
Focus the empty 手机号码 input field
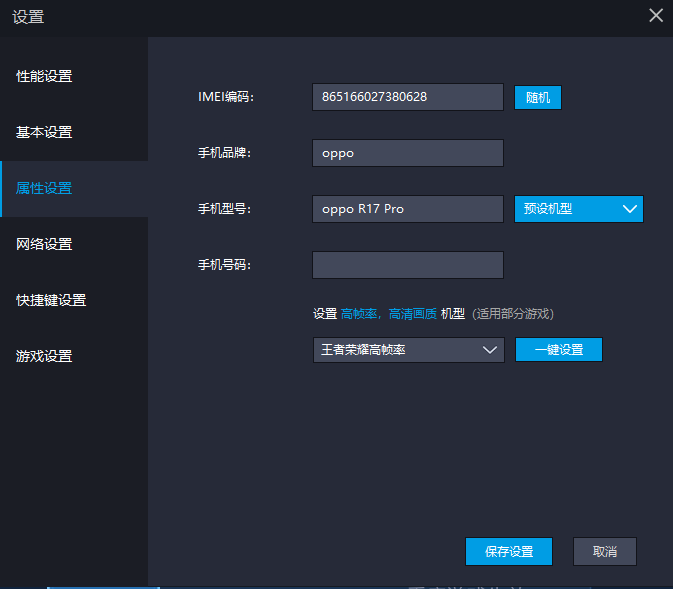click(x=407, y=265)
